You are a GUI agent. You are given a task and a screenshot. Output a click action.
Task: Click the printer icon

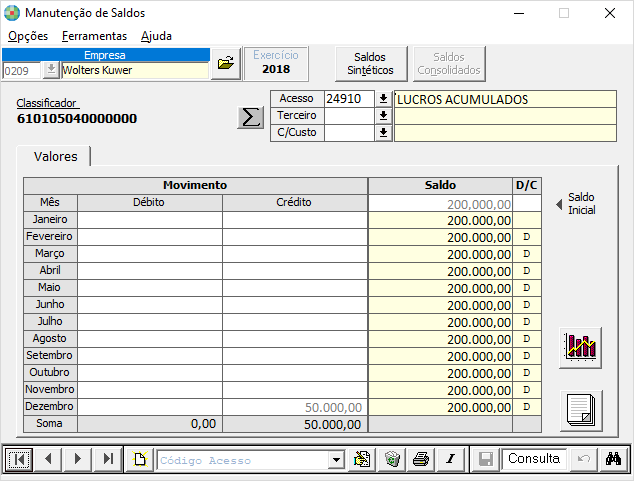(x=421, y=459)
